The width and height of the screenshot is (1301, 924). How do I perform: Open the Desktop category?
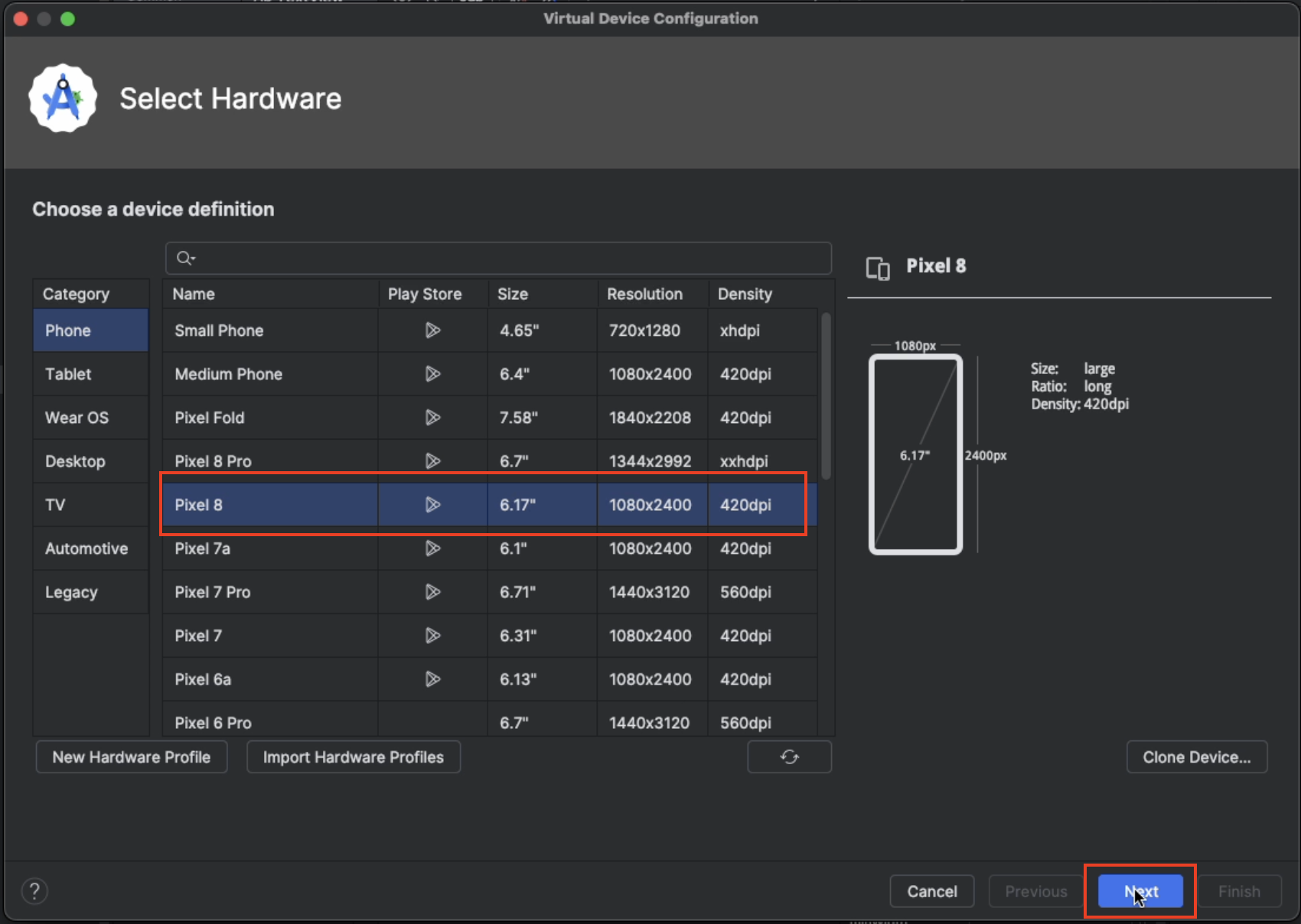(91, 461)
